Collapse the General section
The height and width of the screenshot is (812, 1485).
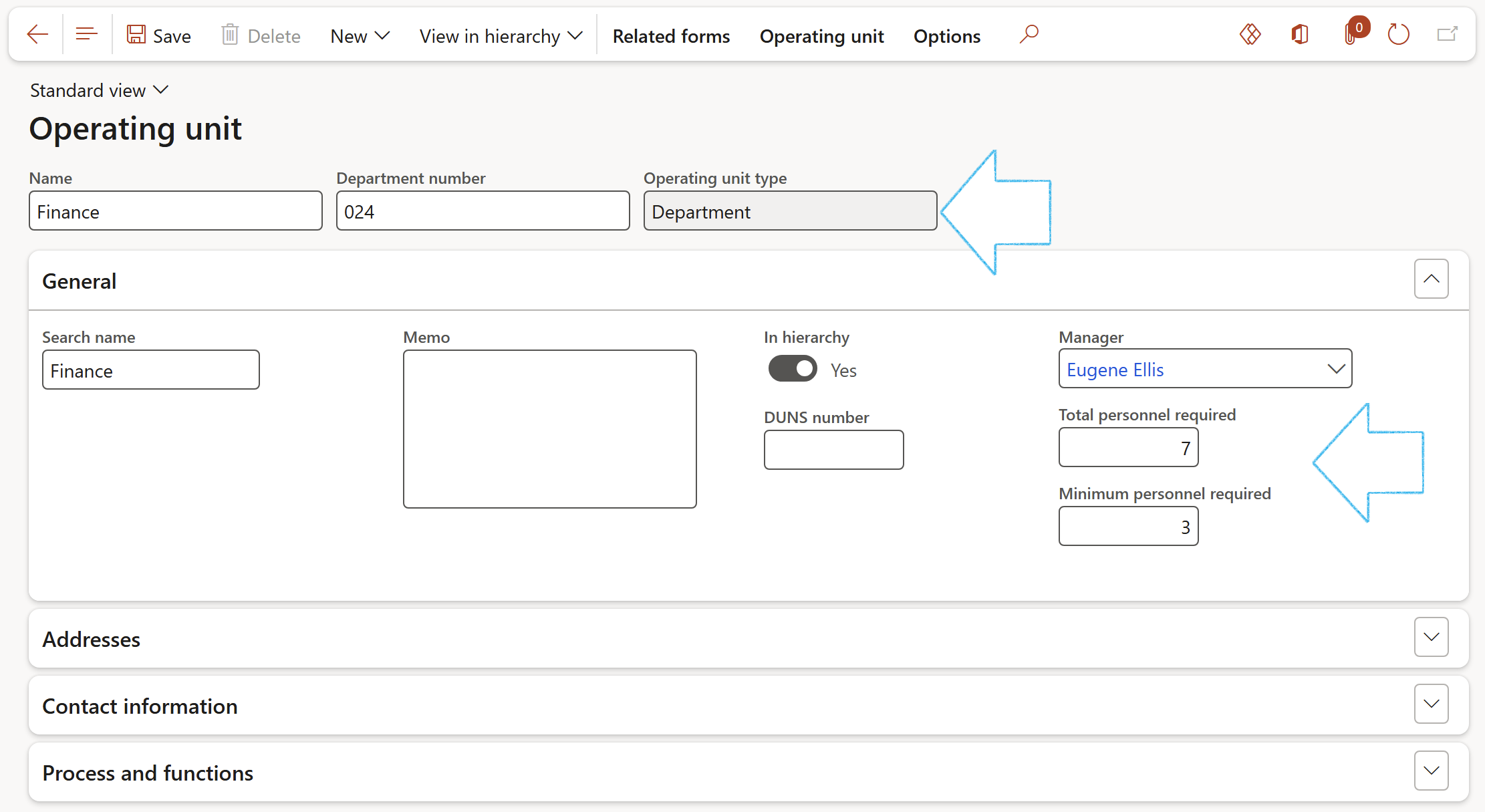1431,279
